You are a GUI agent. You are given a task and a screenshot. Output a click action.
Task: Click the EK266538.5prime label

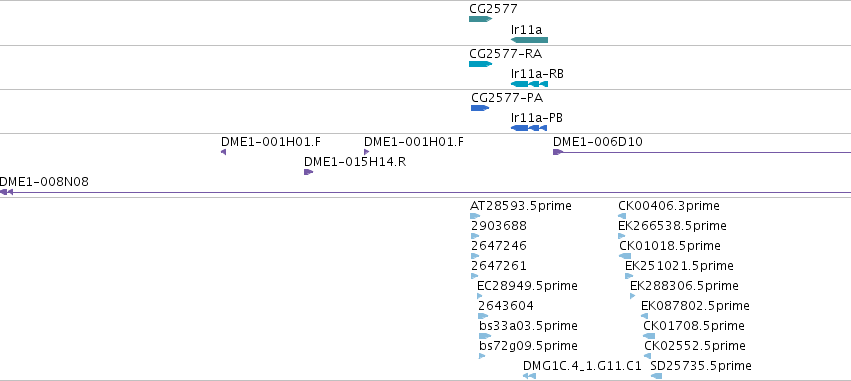click(x=672, y=226)
